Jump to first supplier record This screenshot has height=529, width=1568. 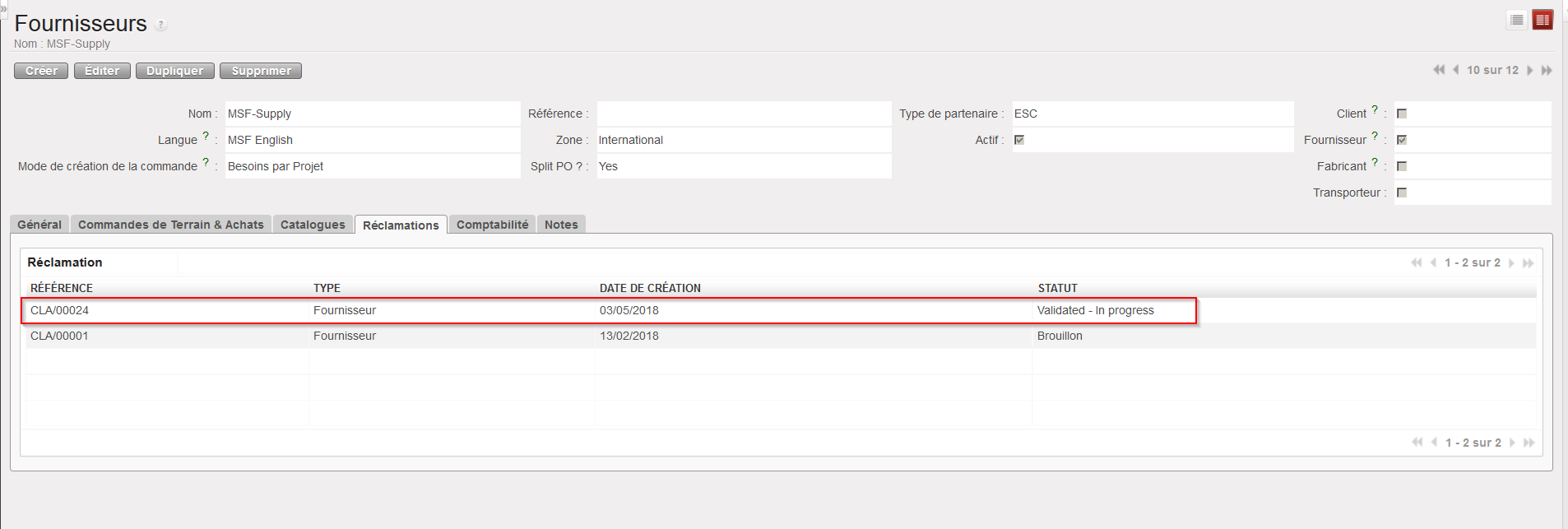[1439, 70]
